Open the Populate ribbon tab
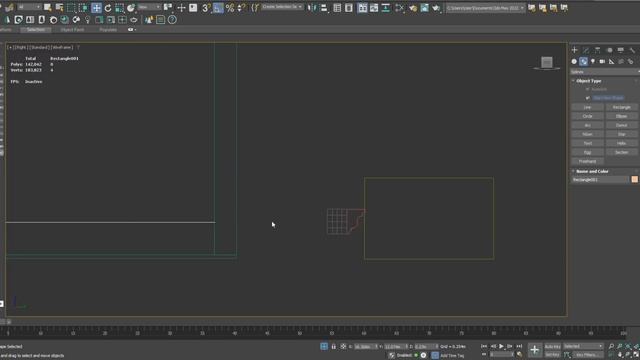Screen dimensions: 640x360 [108, 30]
